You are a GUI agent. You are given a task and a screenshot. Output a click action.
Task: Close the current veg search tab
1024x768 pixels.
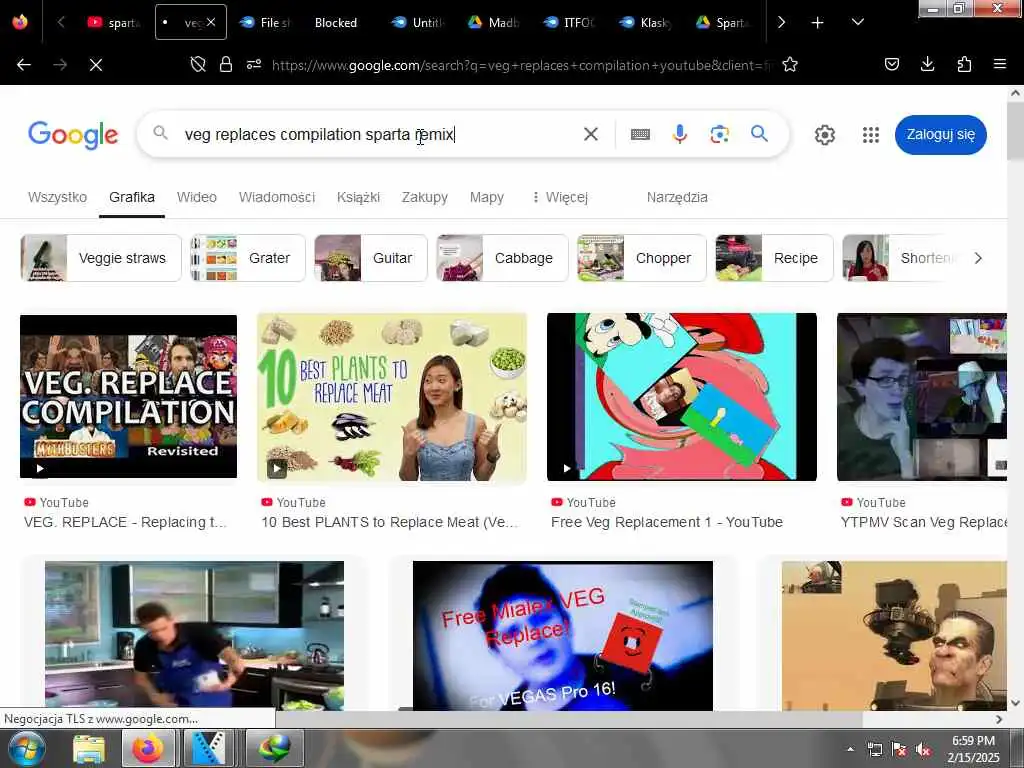tap(211, 22)
